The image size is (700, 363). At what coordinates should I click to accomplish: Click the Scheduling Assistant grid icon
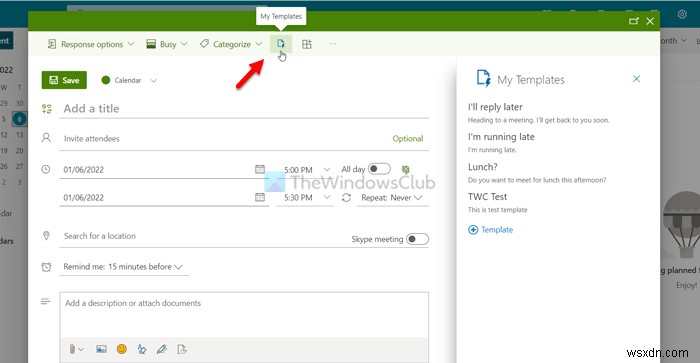pos(307,44)
